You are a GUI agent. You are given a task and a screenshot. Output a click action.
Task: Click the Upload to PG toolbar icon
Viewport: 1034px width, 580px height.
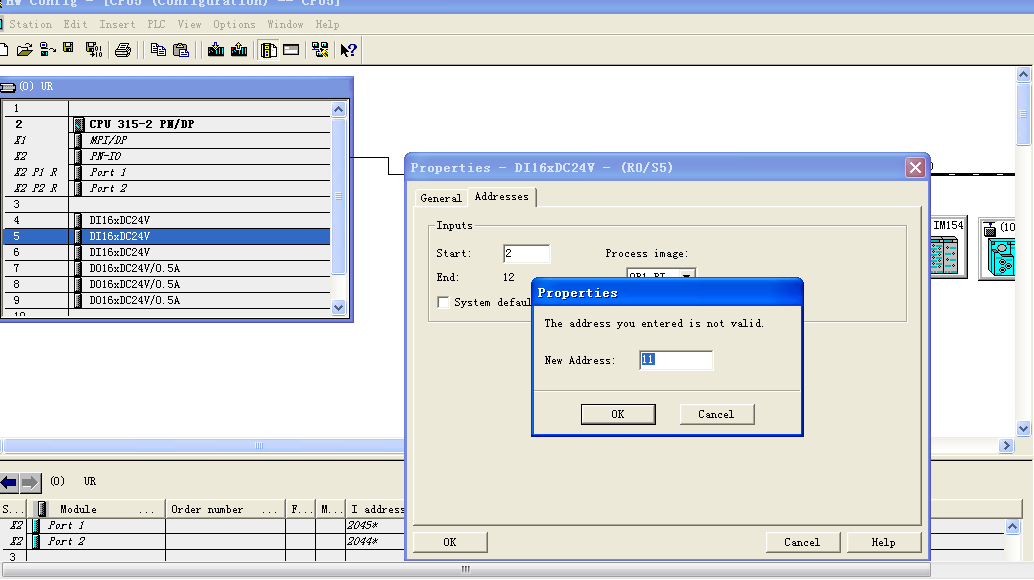pyautogui.click(x=239, y=50)
